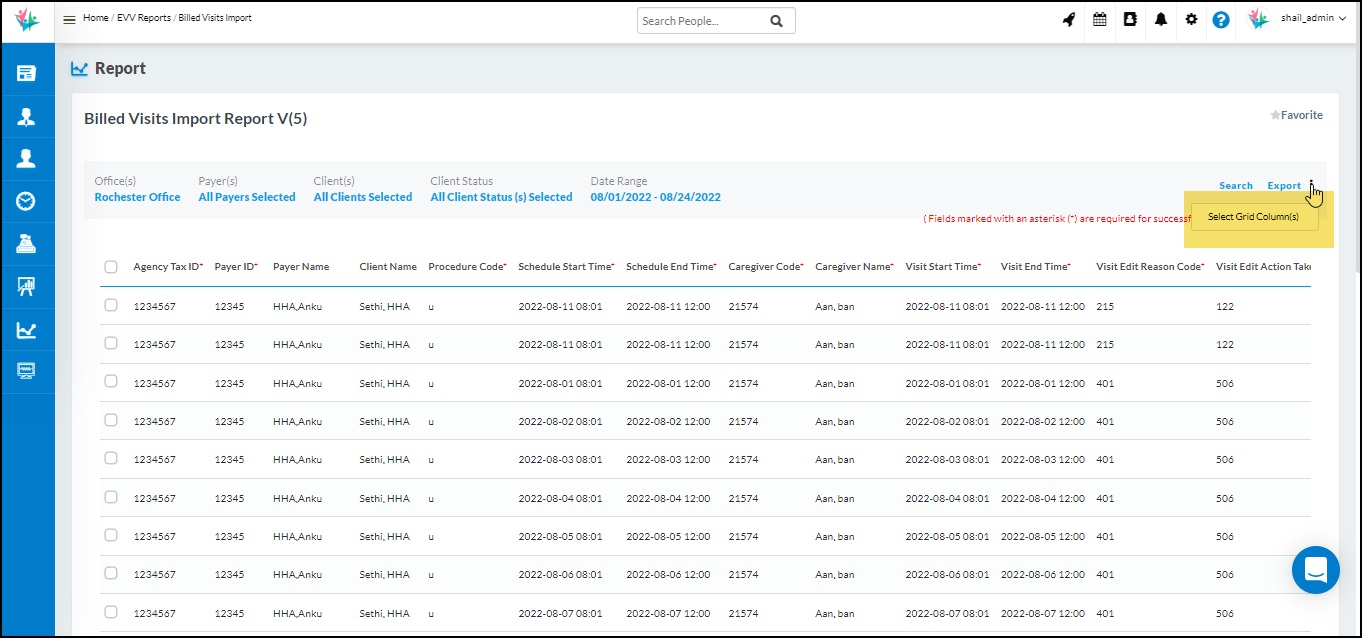The height and width of the screenshot is (638, 1362).
Task: Choose Select Grid Column(s) menu option
Action: coord(1253,217)
